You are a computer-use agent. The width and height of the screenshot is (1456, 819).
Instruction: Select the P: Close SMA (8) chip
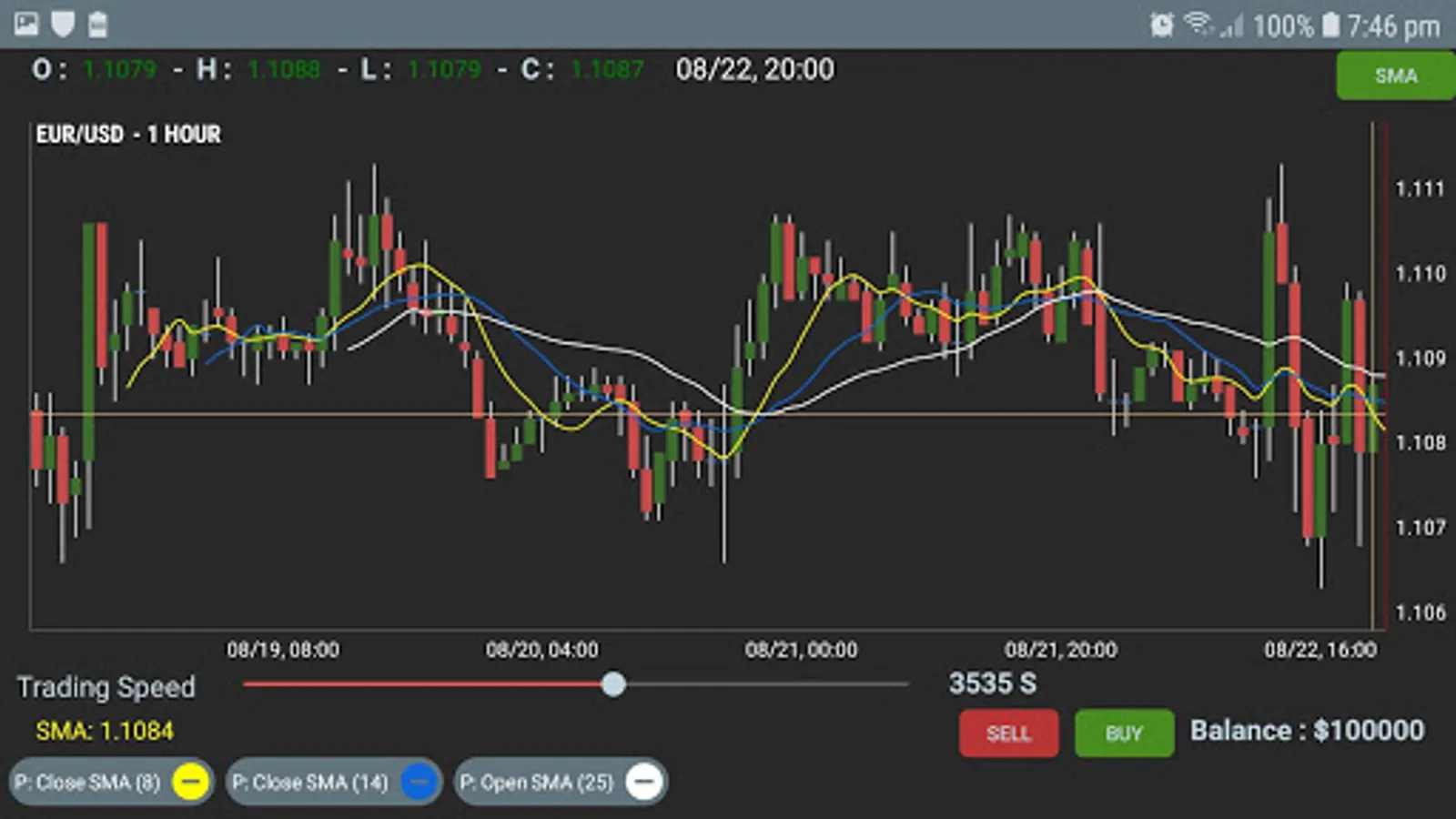pyautogui.click(x=112, y=782)
